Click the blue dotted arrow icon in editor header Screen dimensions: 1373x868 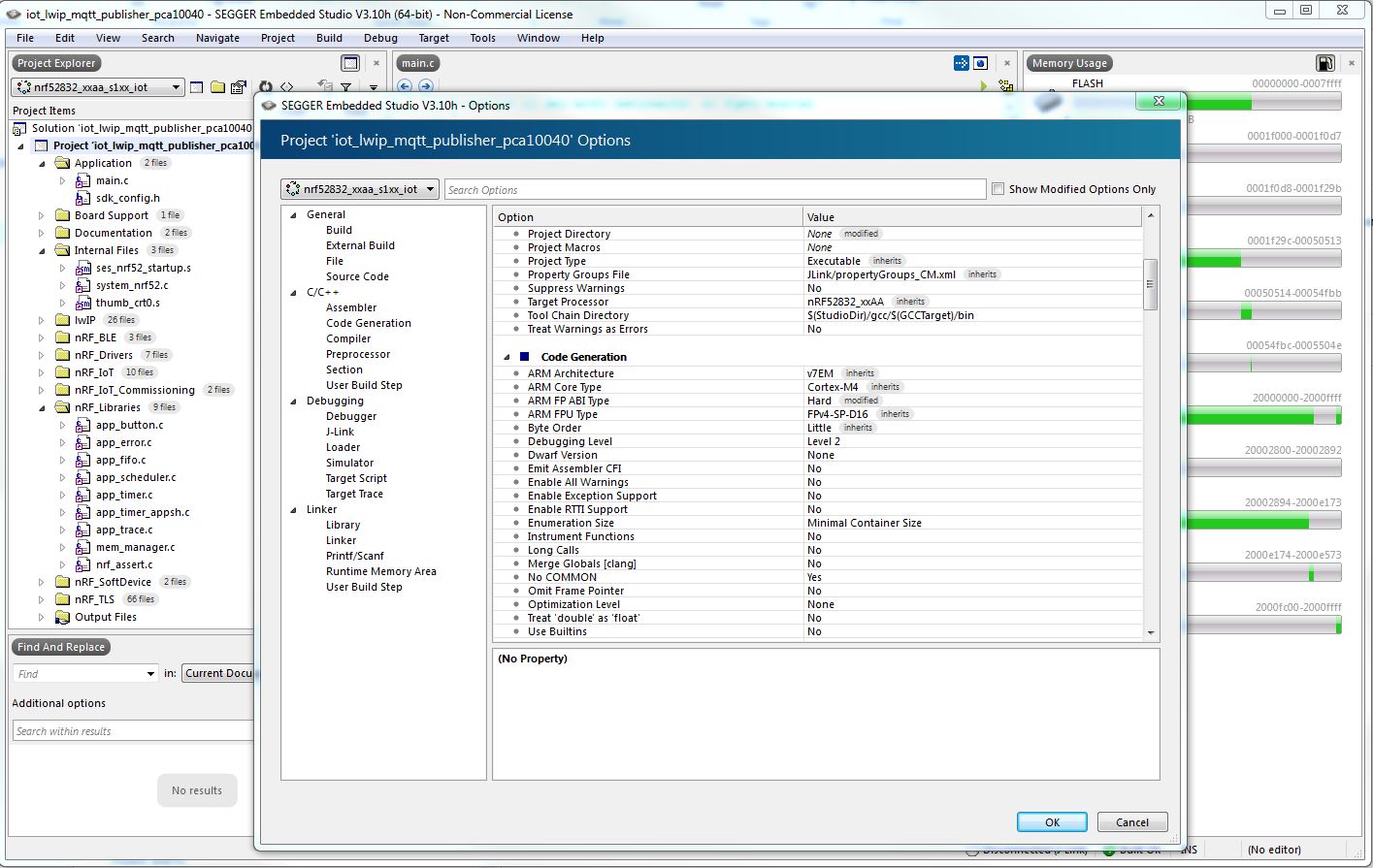961,63
